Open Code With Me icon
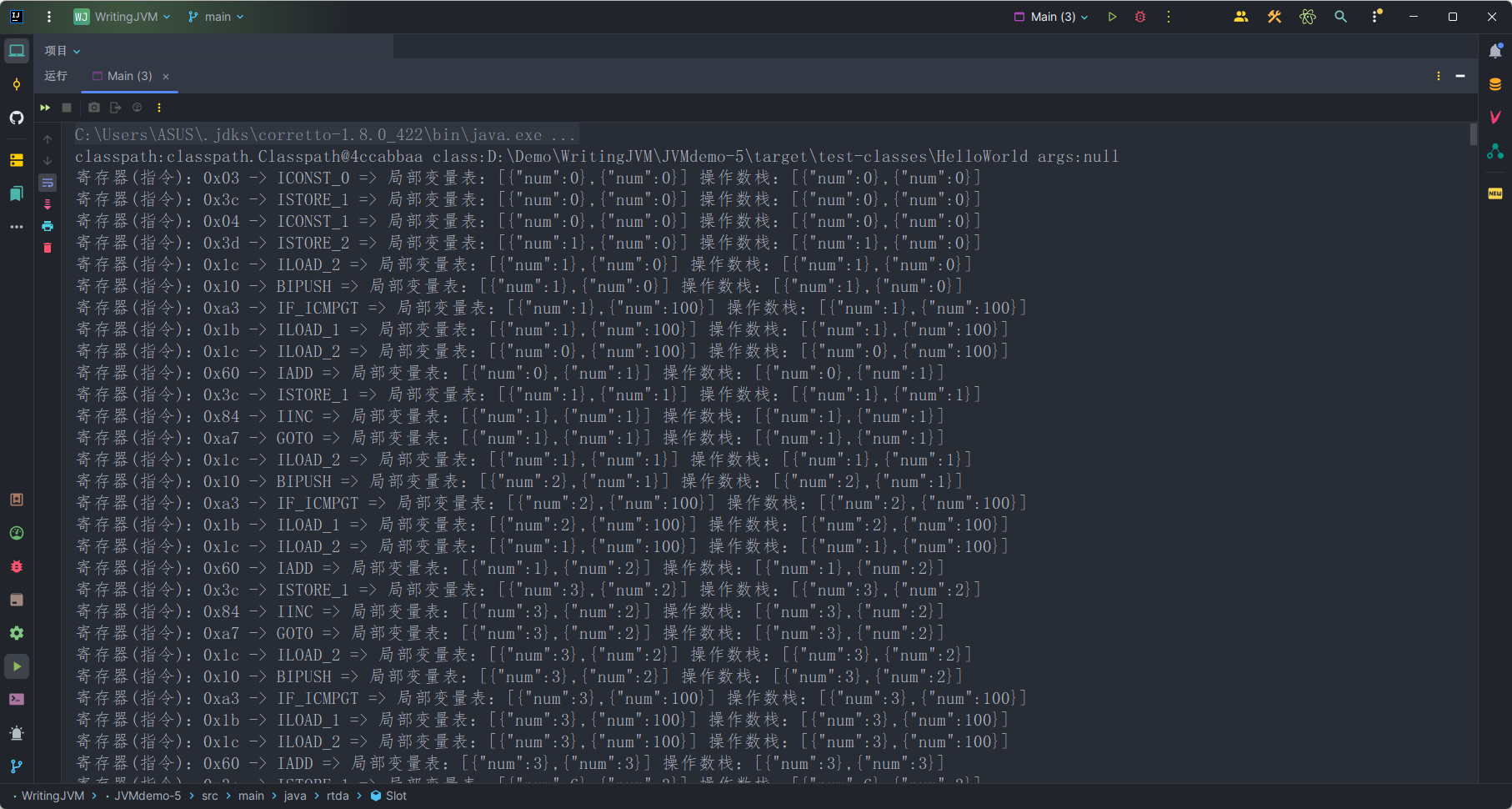Image resolution: width=1512 pixels, height=809 pixels. click(1241, 17)
